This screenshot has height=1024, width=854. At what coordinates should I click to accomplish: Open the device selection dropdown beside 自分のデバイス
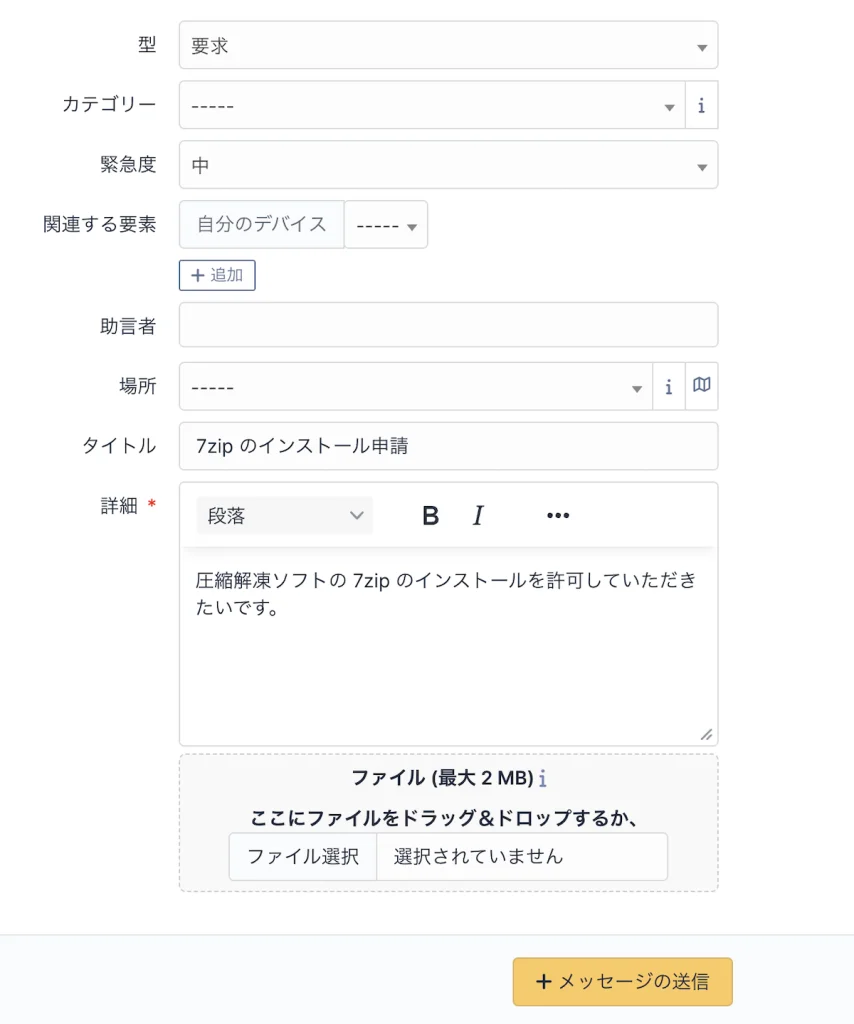click(x=386, y=225)
